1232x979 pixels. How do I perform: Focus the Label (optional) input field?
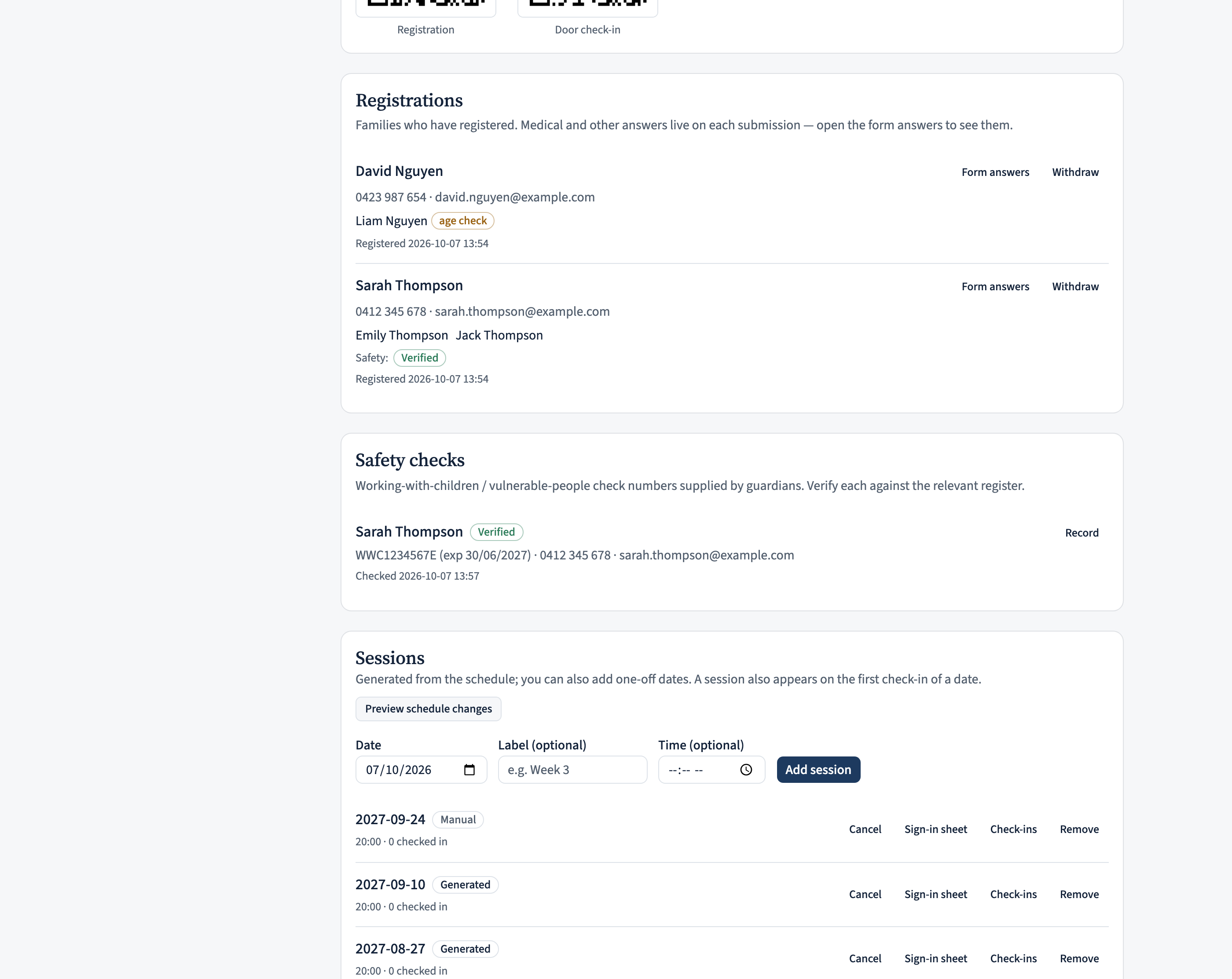click(x=572, y=769)
